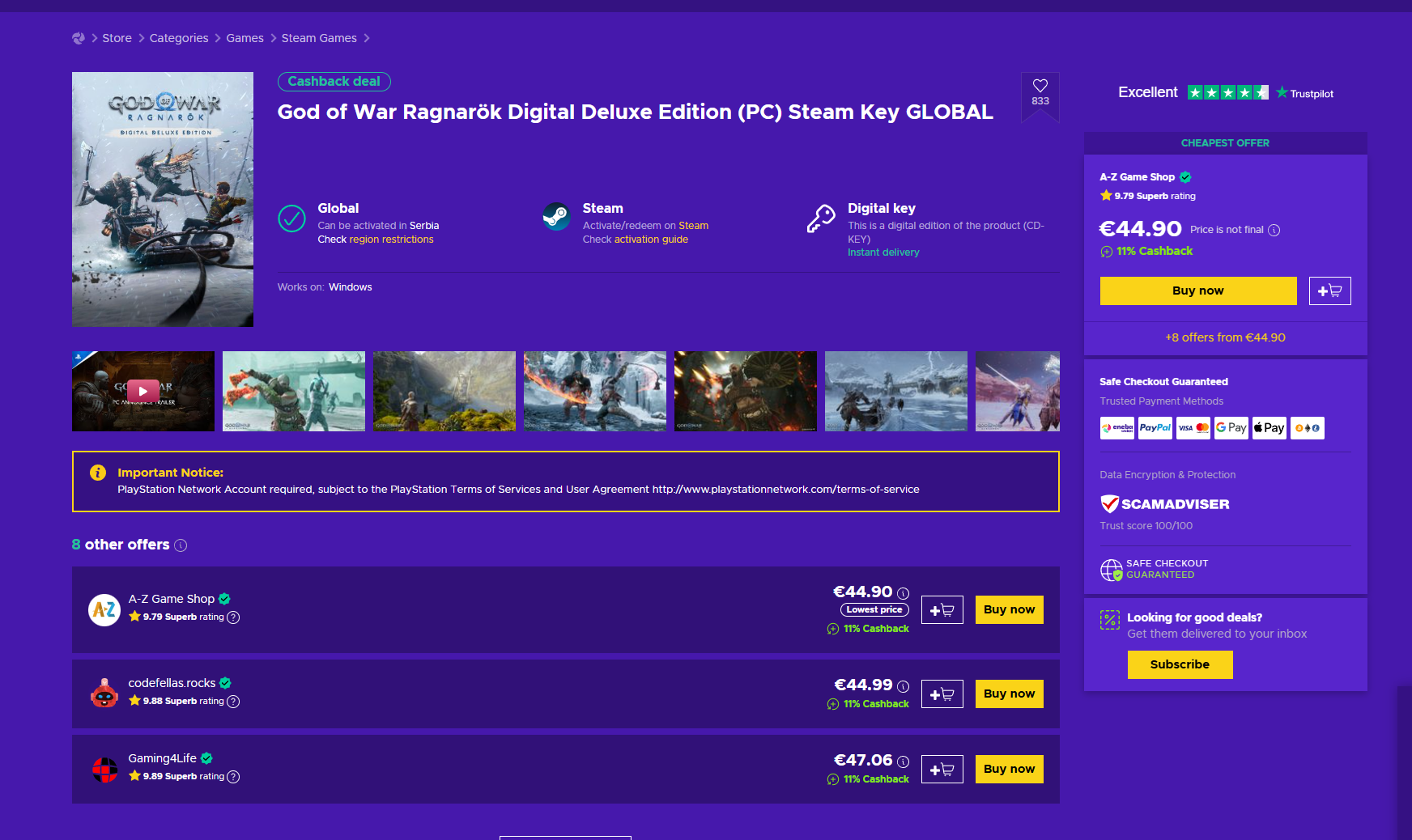Click the Eneba home breadcrumb icon
This screenshot has height=840, width=1412.
(79, 38)
